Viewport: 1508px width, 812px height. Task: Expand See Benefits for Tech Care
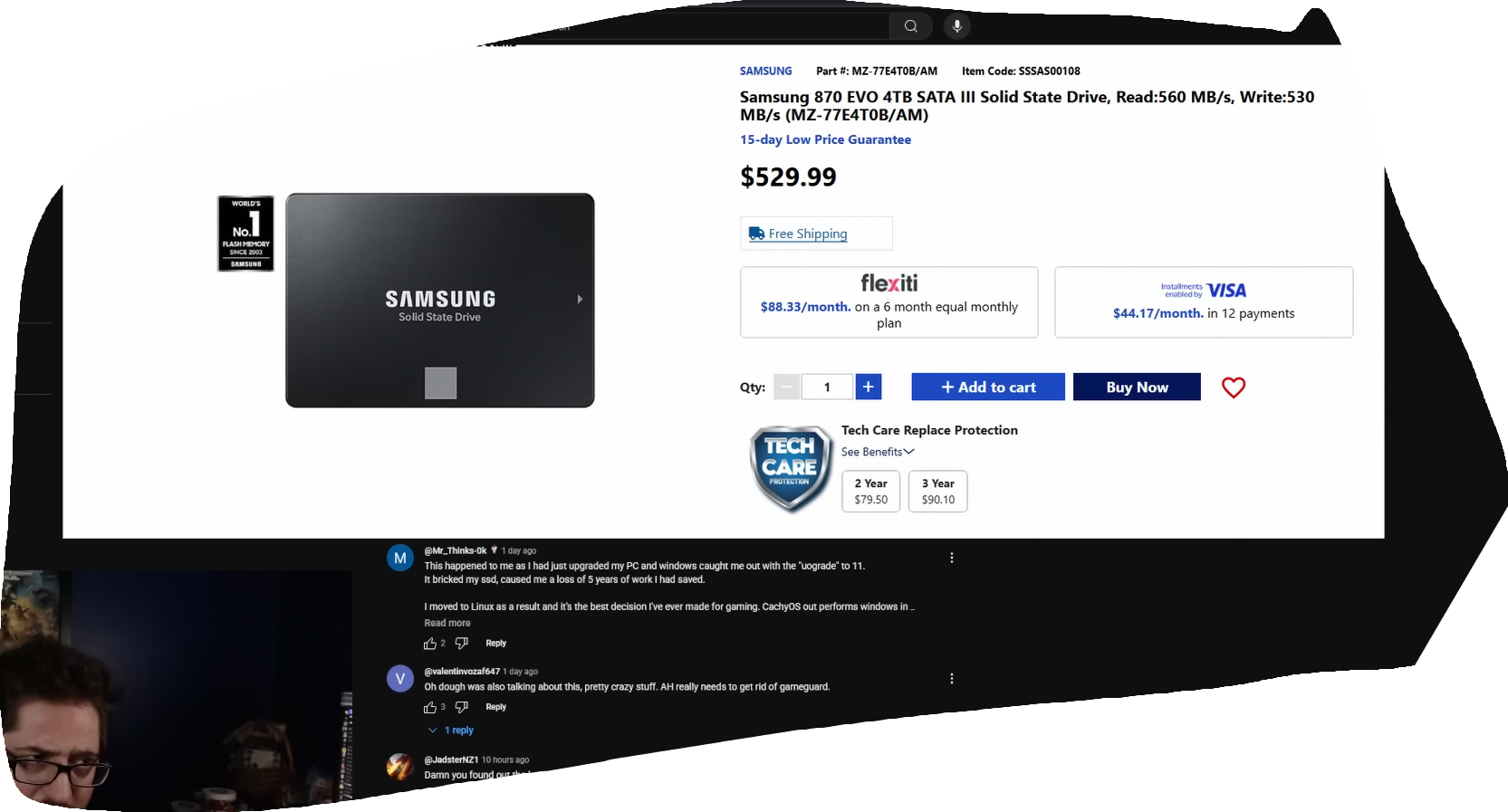[878, 452]
